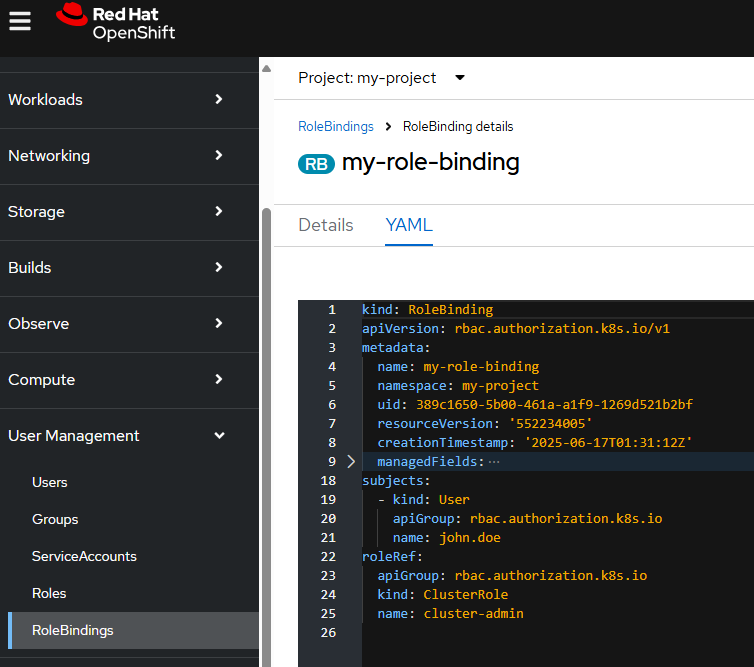Select the YAML tab
Screen dimensions: 754x667
pyautogui.click(x=409, y=225)
